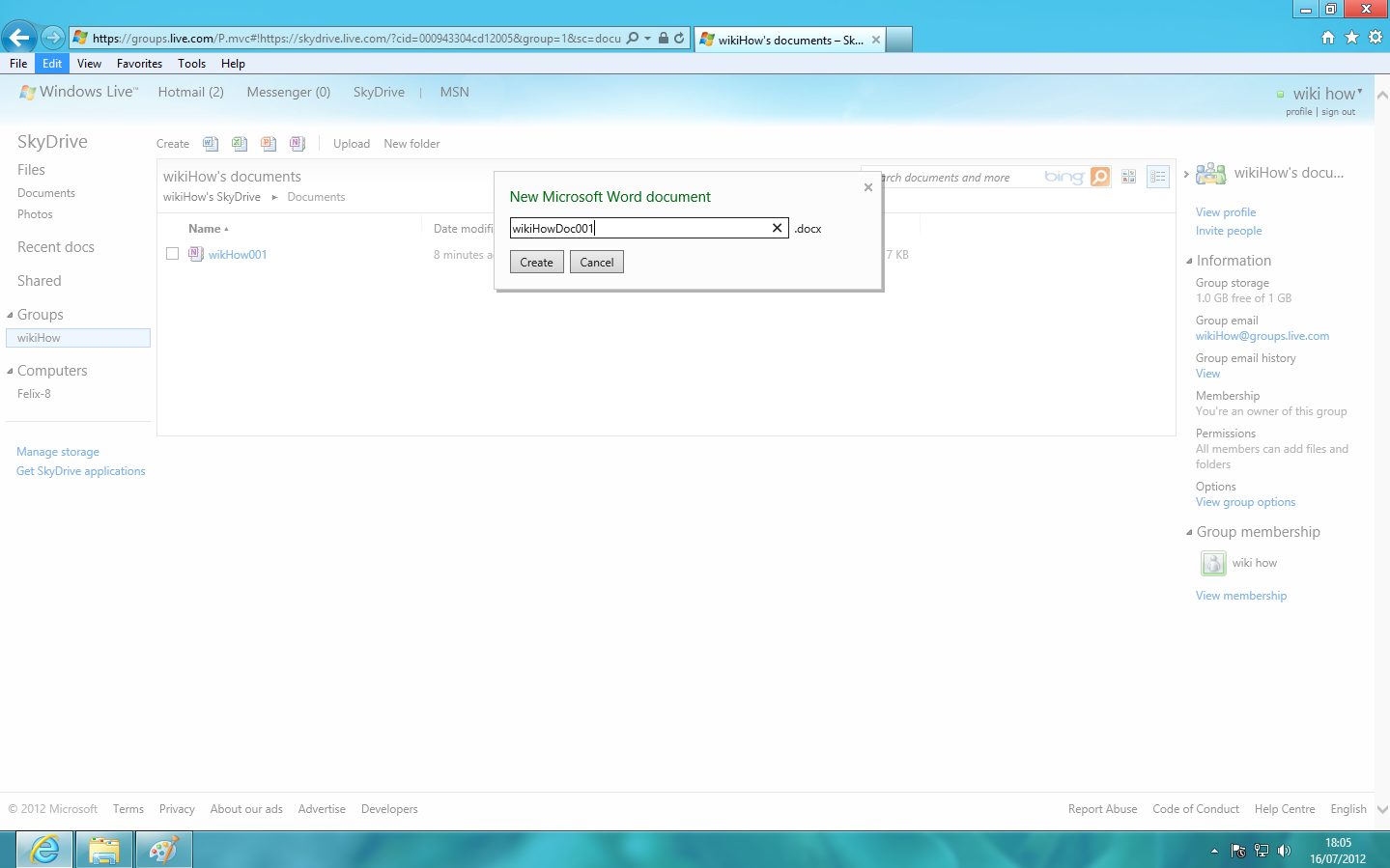The image size is (1390, 868).
Task: Open the Tools menu
Action: tap(191, 64)
